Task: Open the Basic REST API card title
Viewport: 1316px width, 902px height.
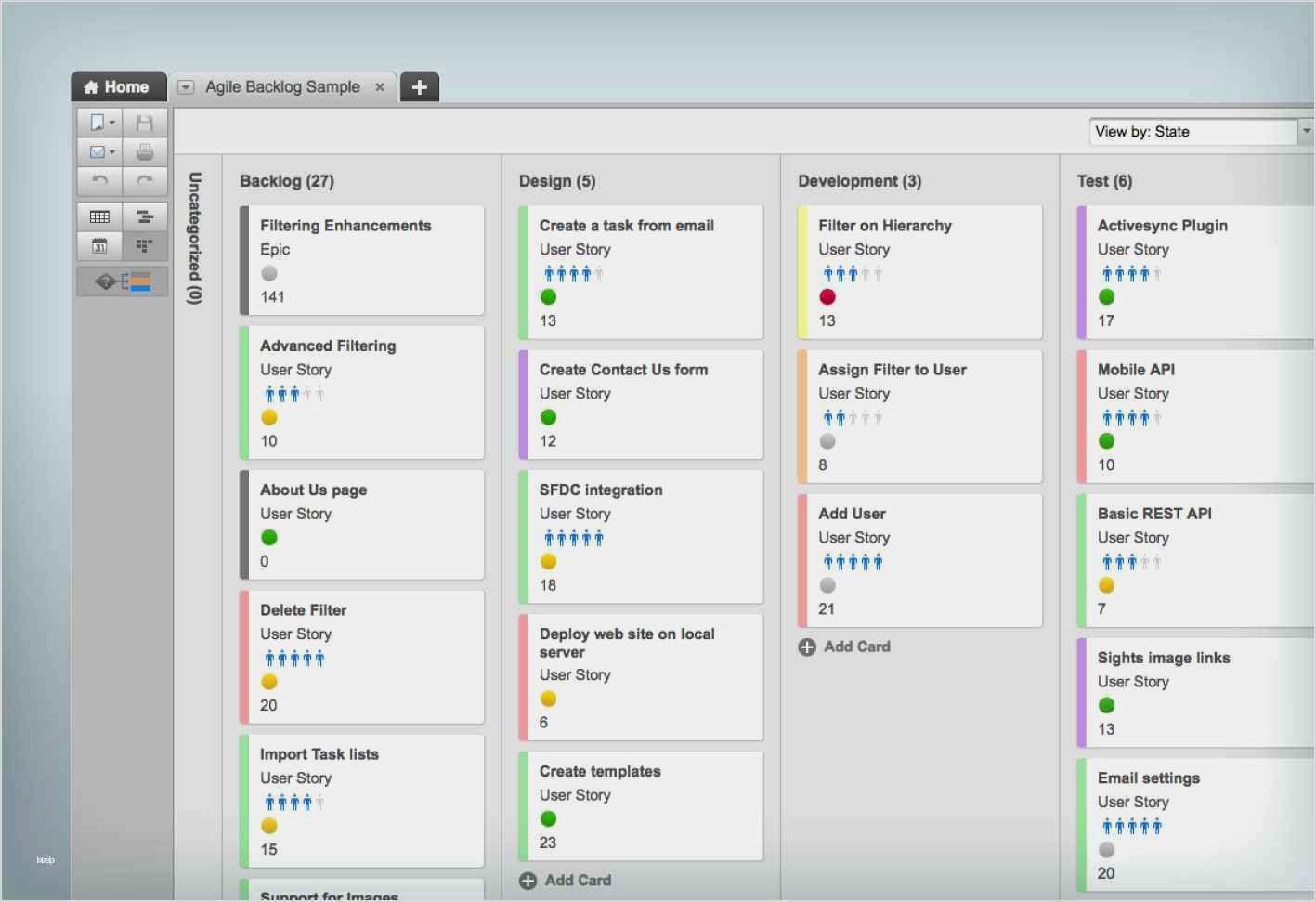Action: pyautogui.click(x=1154, y=514)
